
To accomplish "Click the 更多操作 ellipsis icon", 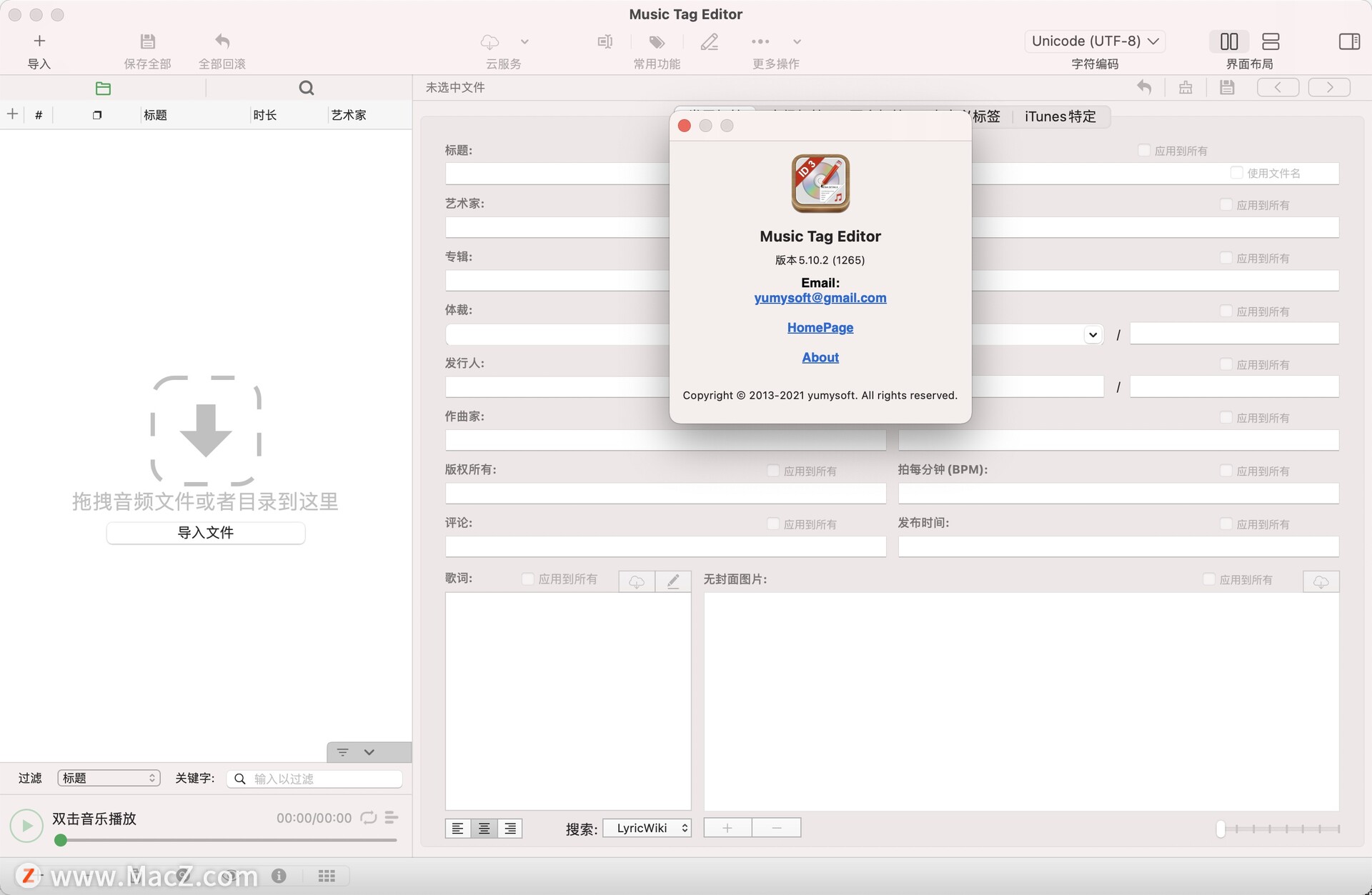I will point(760,41).
